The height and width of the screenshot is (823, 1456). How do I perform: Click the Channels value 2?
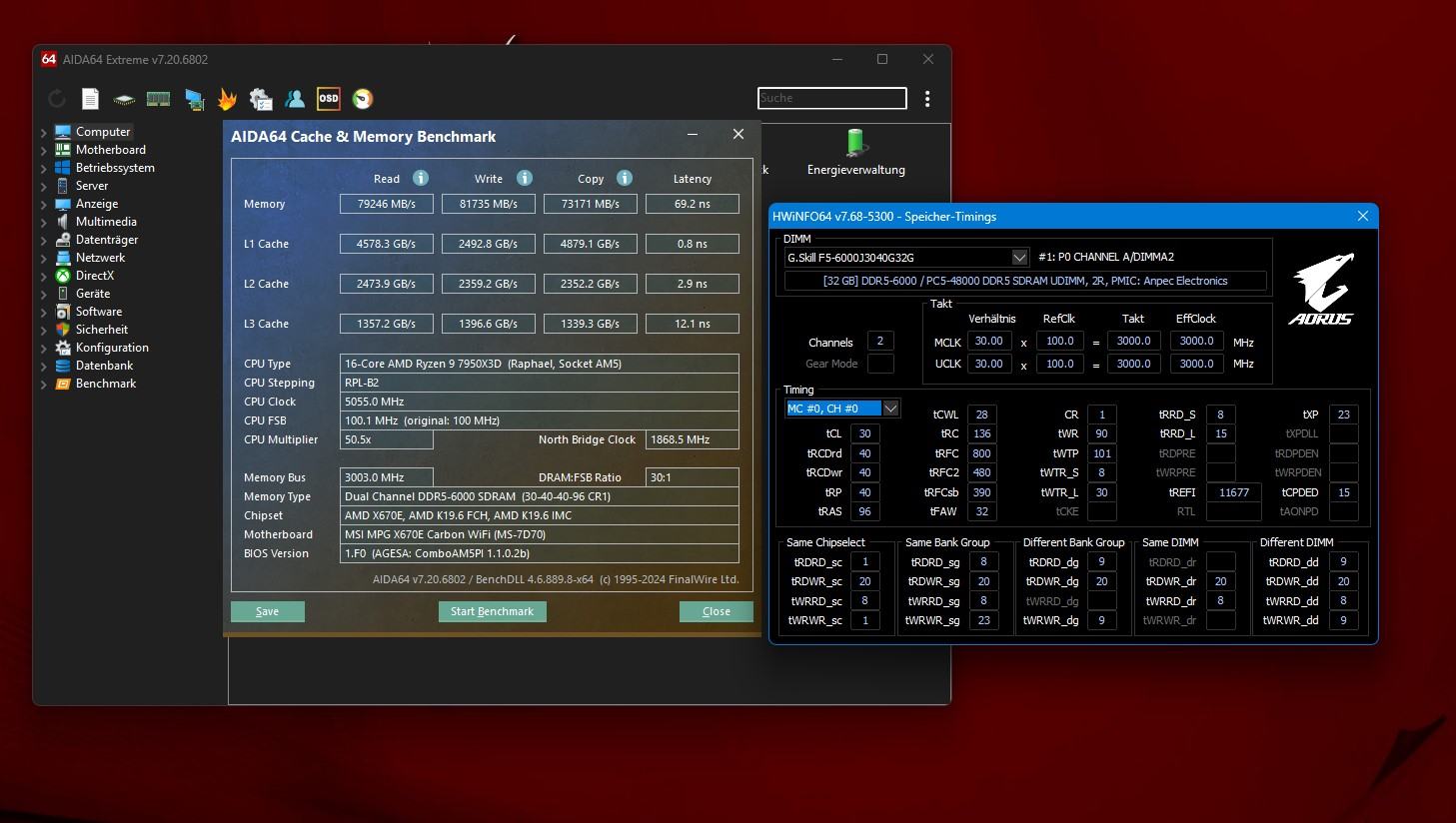tap(880, 341)
